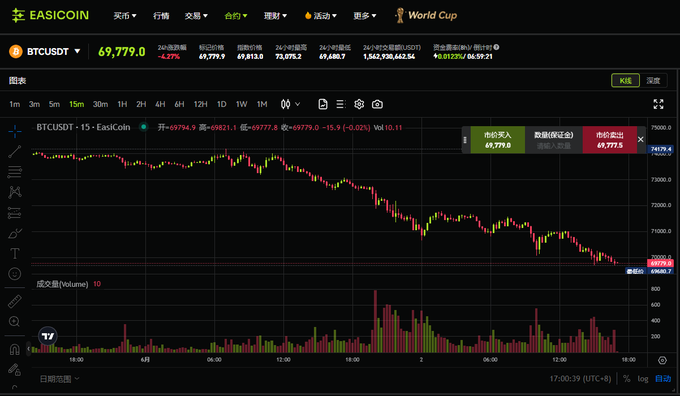Click the TradingView logo badge

coord(48,336)
